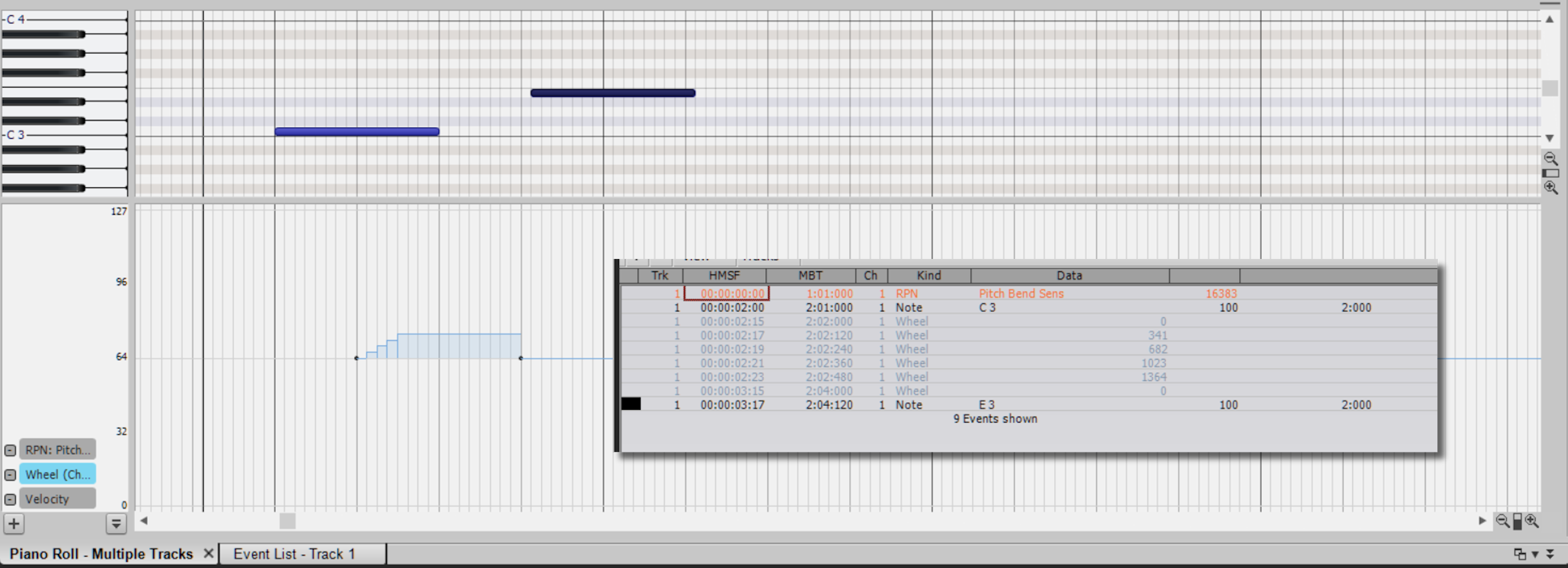Remove the RPN: Pitch lane with minus box
The height and width of the screenshot is (568, 1568).
10,451
